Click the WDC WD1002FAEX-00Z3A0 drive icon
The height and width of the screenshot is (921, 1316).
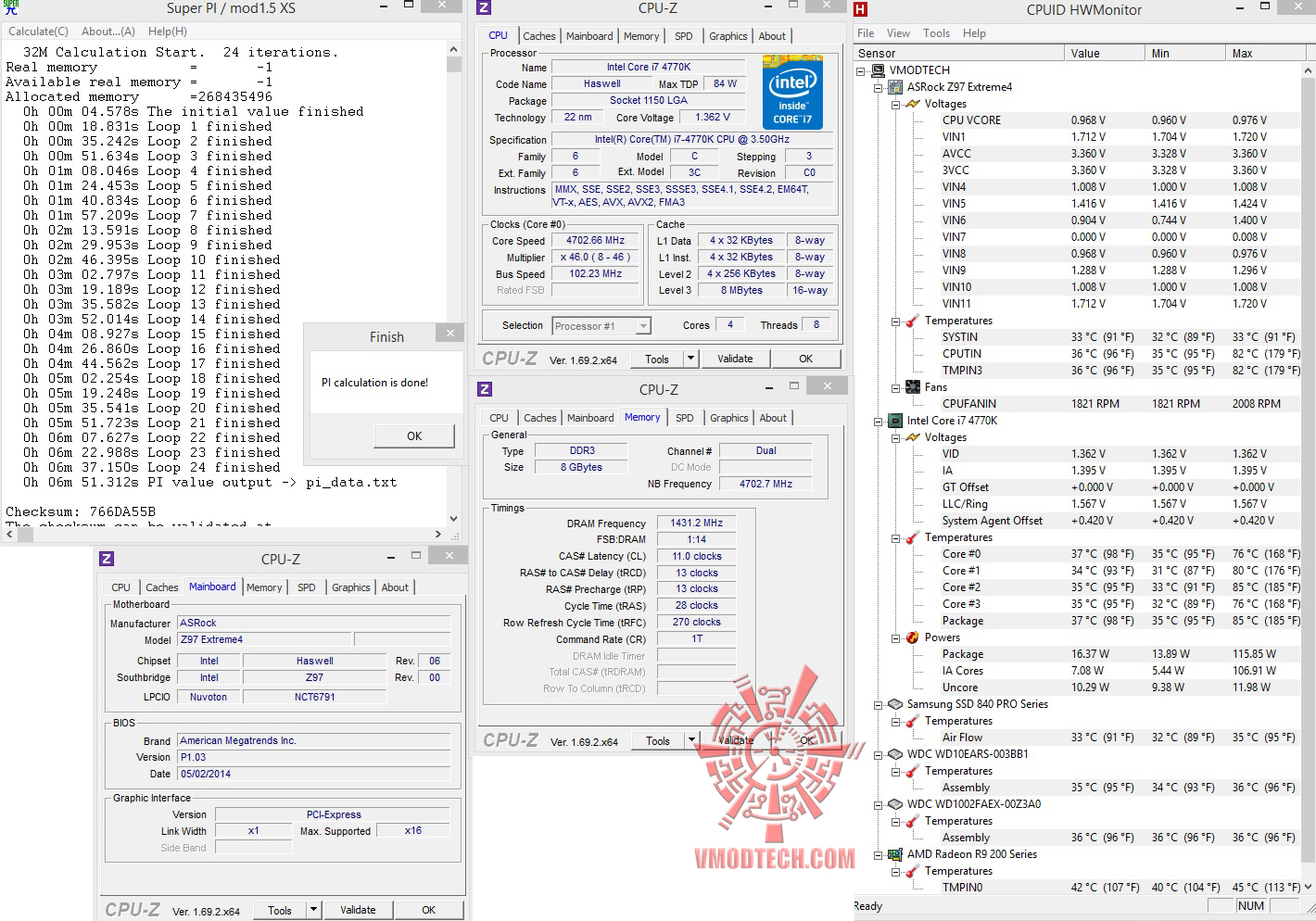895,804
